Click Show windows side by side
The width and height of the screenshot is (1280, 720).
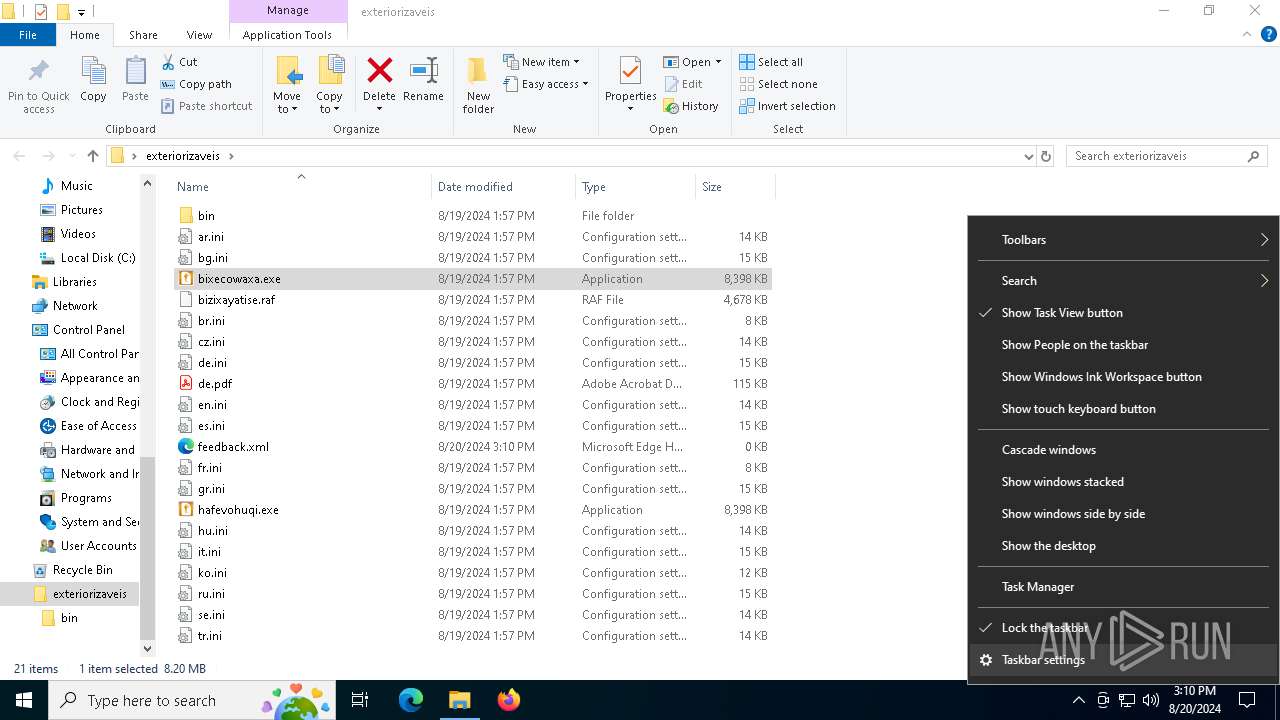(x=1123, y=514)
